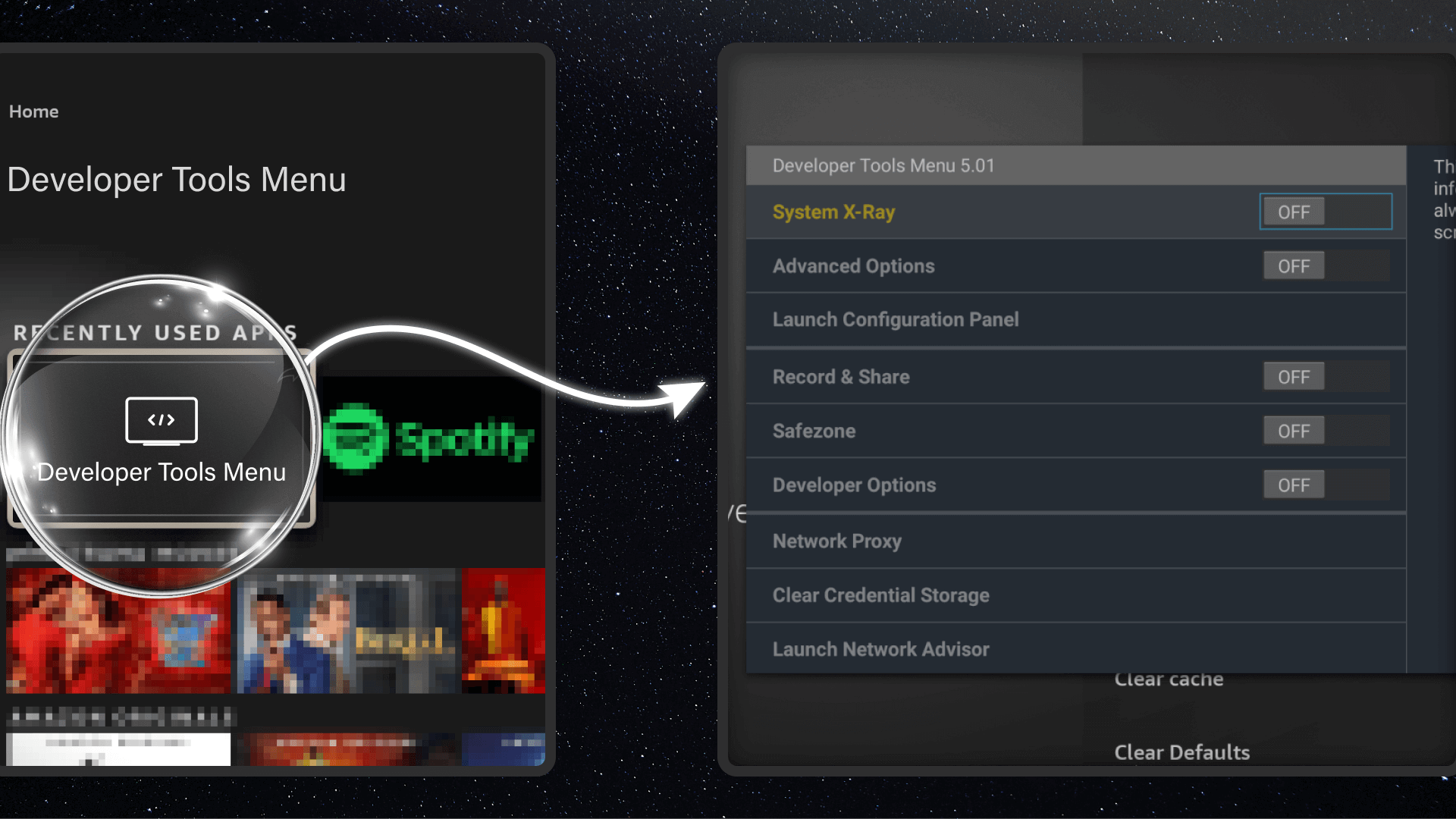The width and height of the screenshot is (1456, 819).
Task: Open the Spotify app tile
Action: point(431,439)
